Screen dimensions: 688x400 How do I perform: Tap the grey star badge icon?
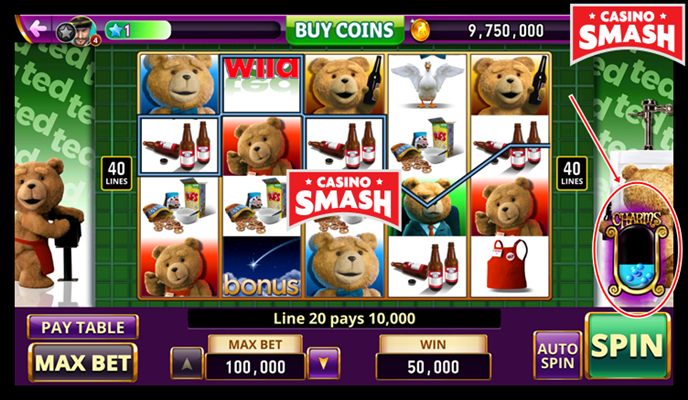[65, 33]
